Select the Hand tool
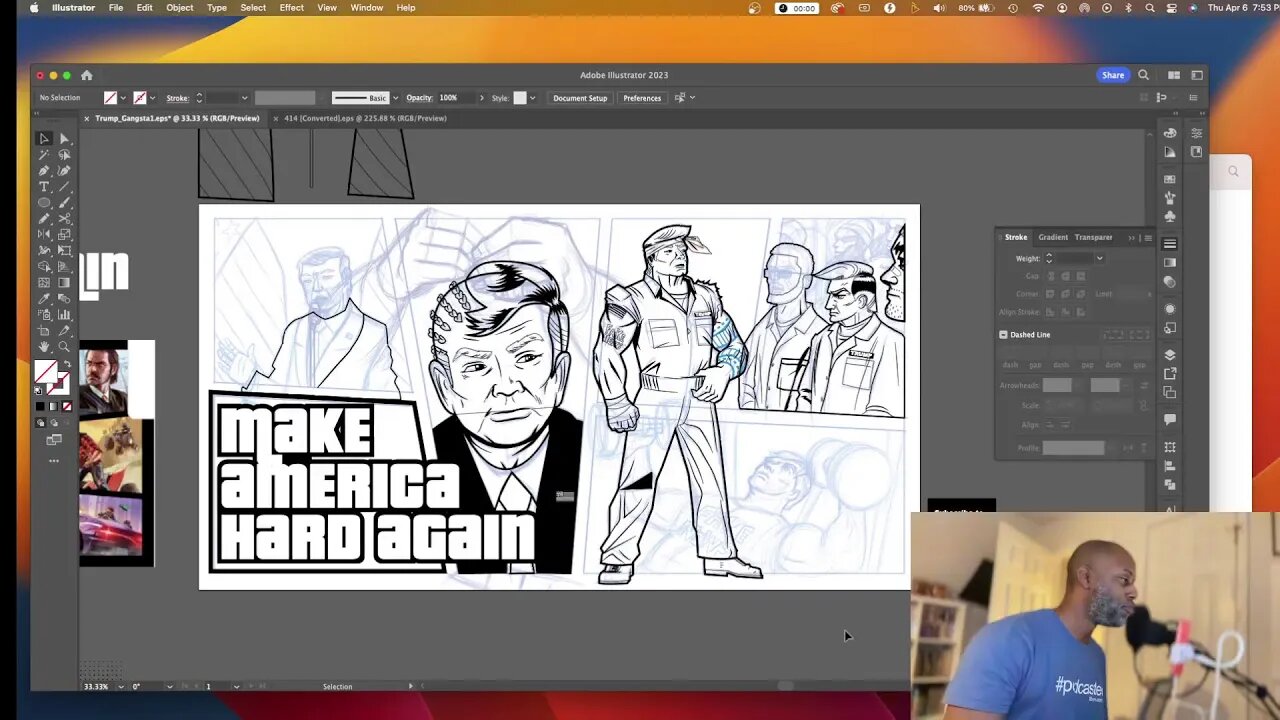This screenshot has height=720, width=1280. (x=44, y=347)
